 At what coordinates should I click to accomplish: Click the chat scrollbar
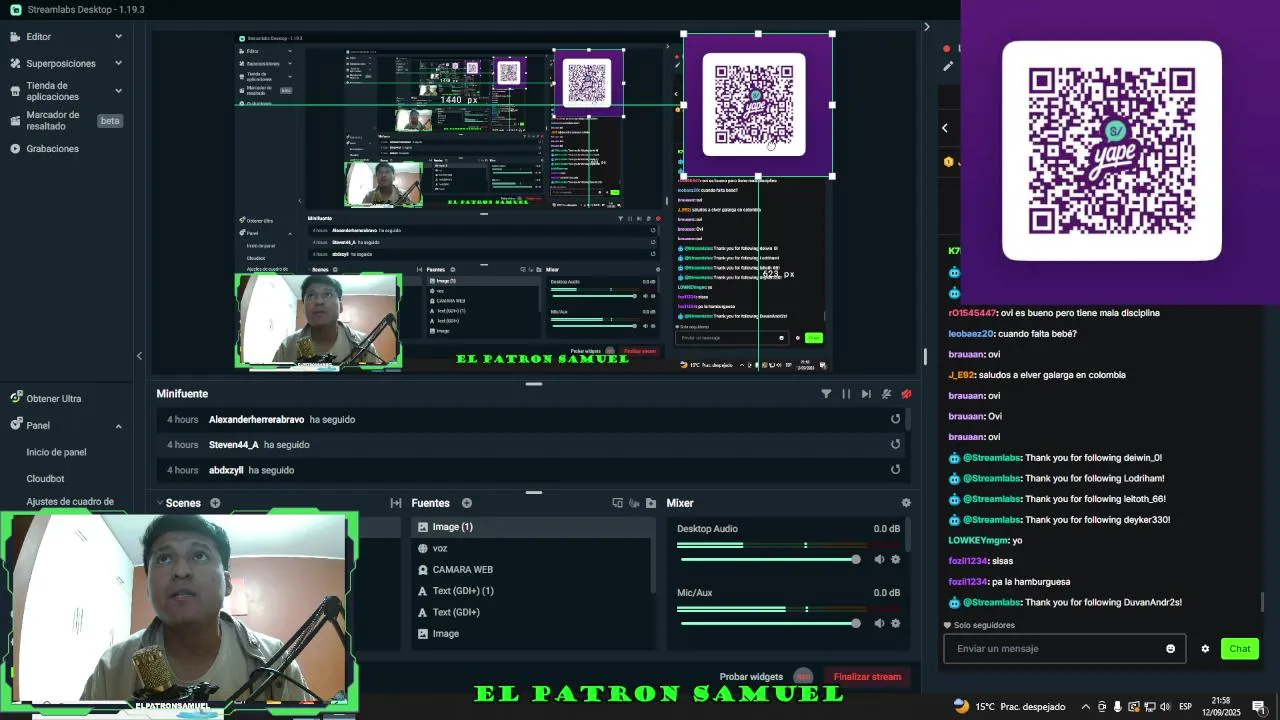(1262, 602)
